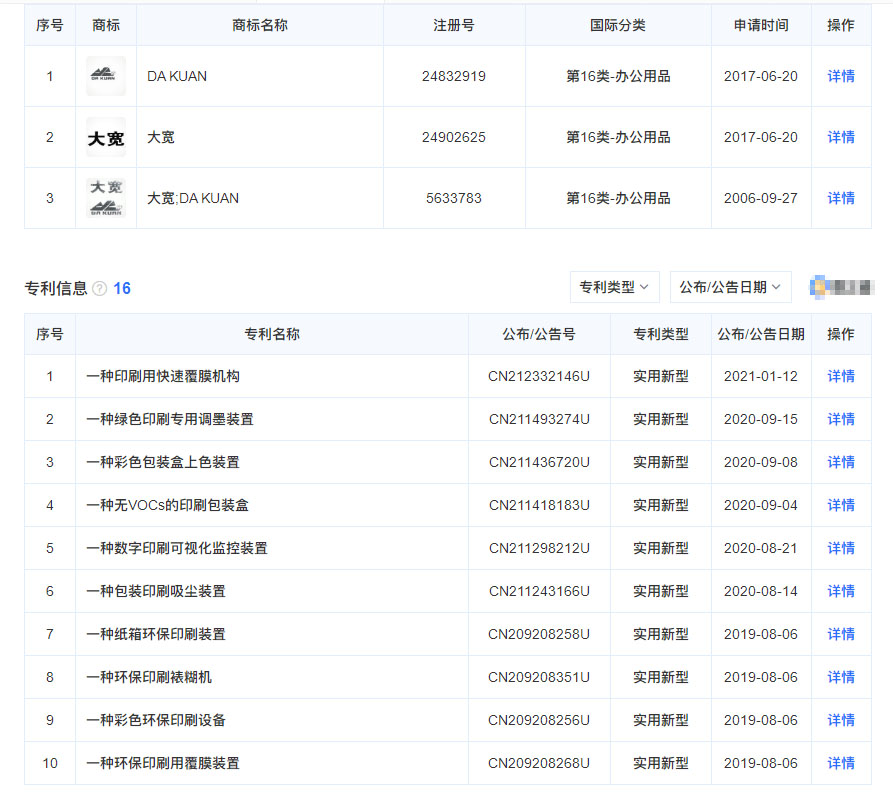Image resolution: width=893 pixels, height=794 pixels.
Task: Click the patent count 16 next to 专利信息
Action: click(122, 289)
